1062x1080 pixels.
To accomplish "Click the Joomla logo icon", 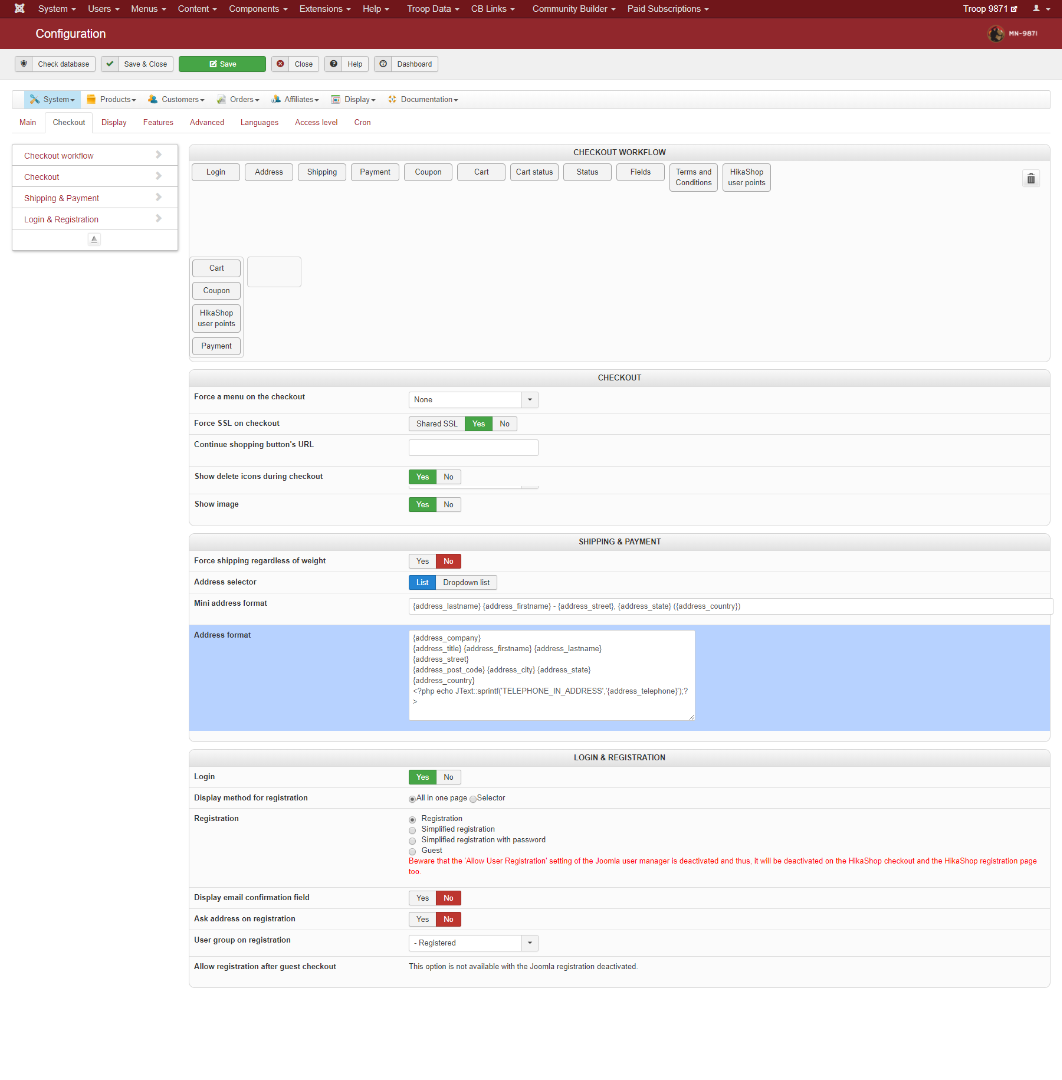I will 19,8.
